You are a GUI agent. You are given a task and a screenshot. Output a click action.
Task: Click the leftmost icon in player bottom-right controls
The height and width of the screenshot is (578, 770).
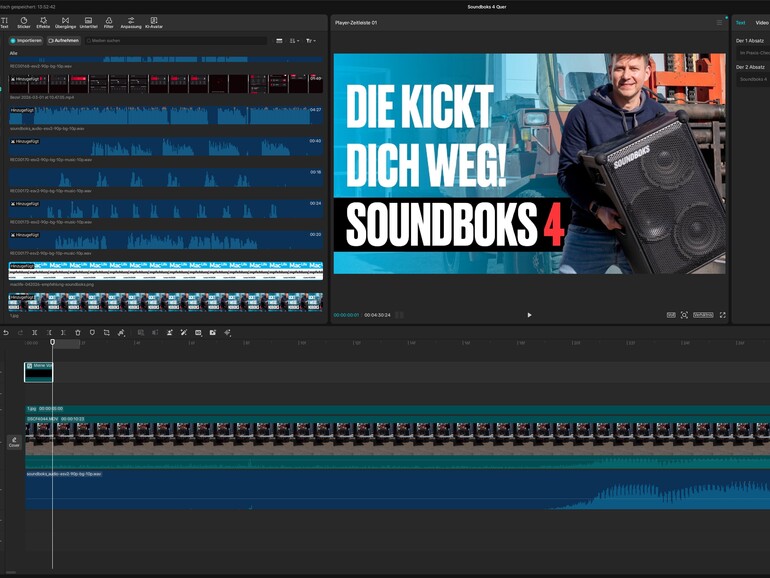(671, 315)
